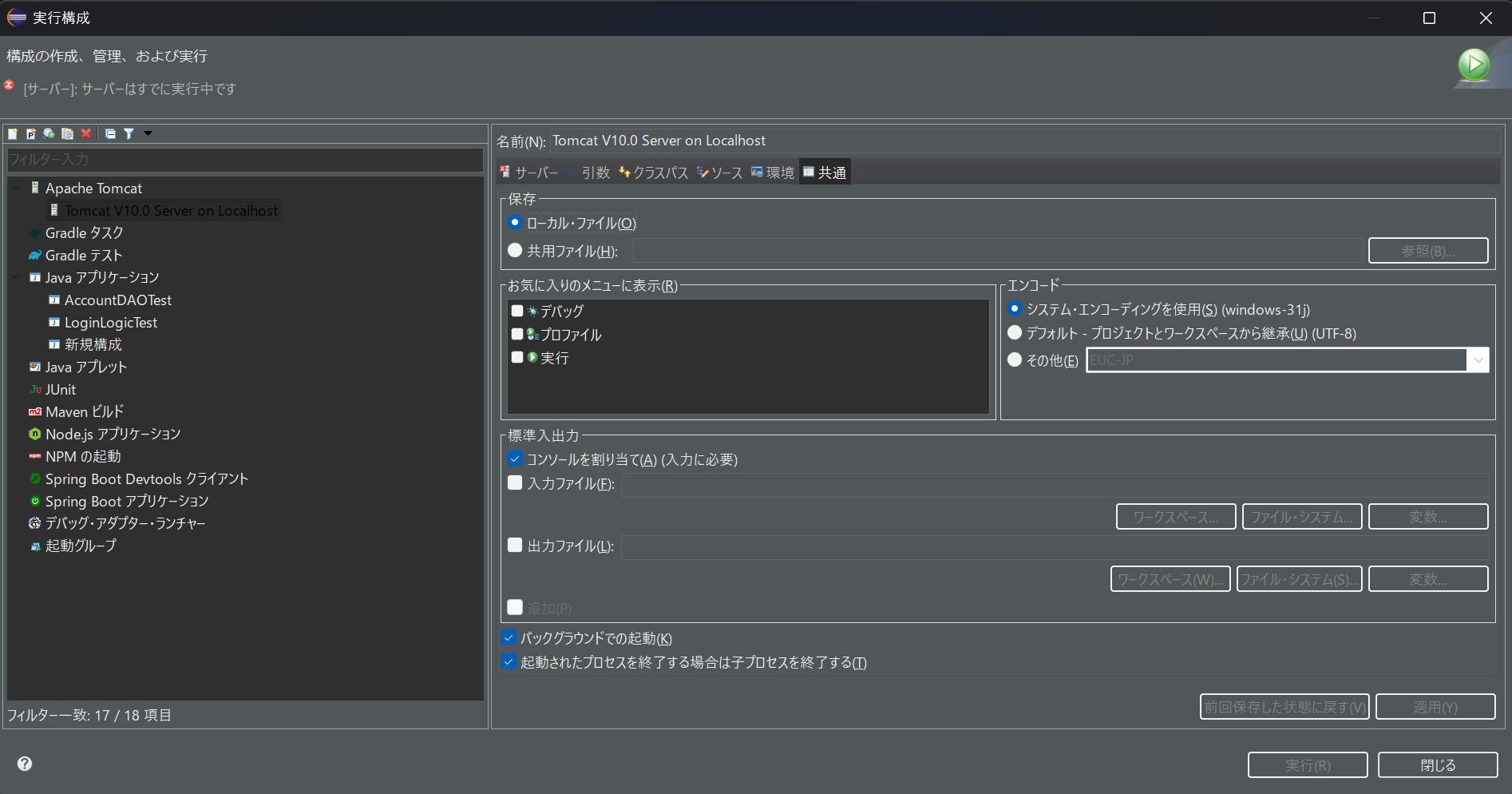The height and width of the screenshot is (794, 1512).
Task: Click the new launch configuration icon
Action: coord(13,133)
